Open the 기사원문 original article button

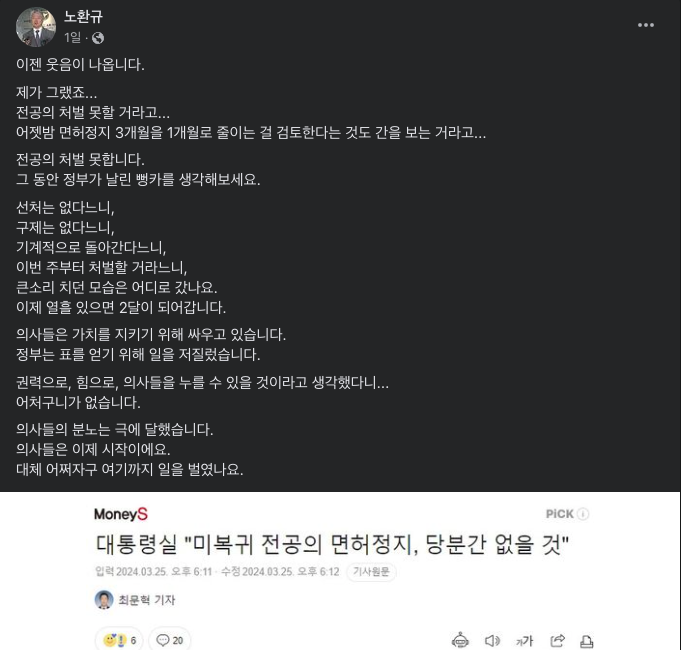371,572
